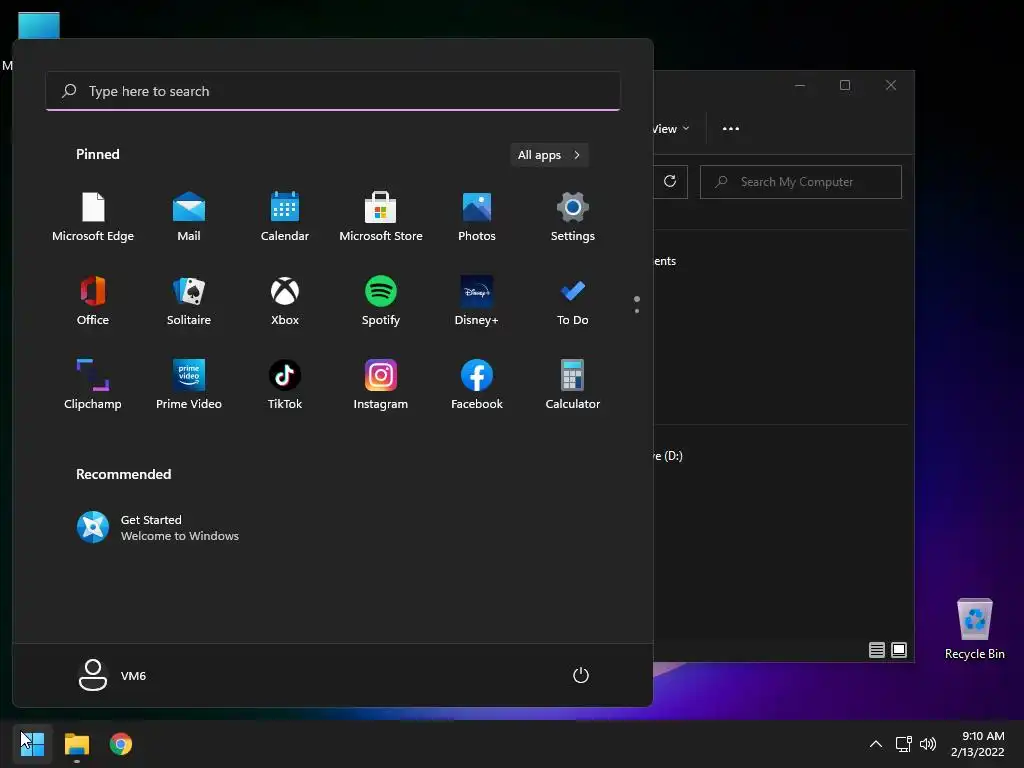Screen dimensions: 1024x768
Task: Open the To Do app
Action: click(x=573, y=301)
